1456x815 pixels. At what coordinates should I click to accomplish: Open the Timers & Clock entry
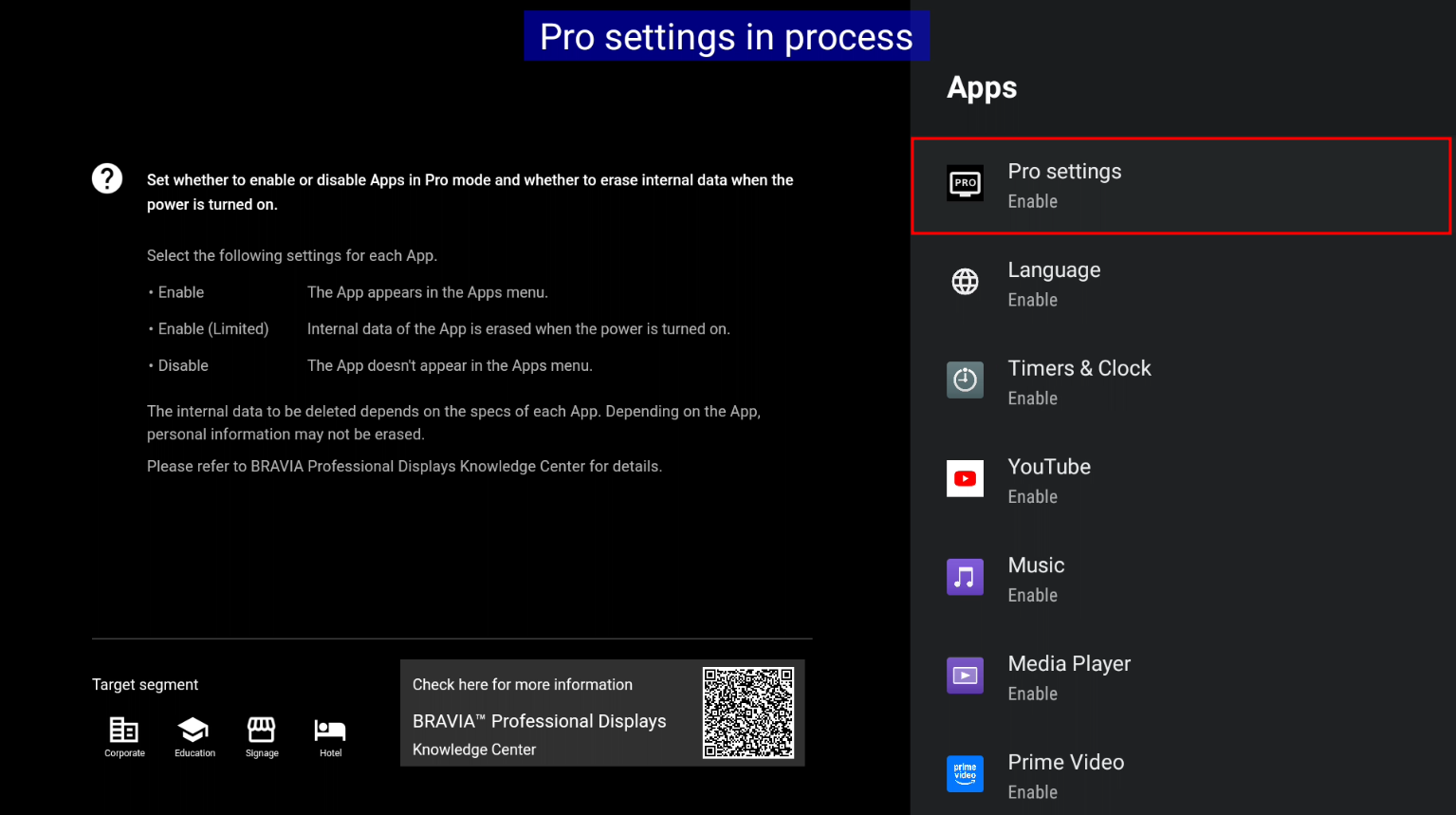(1181, 382)
